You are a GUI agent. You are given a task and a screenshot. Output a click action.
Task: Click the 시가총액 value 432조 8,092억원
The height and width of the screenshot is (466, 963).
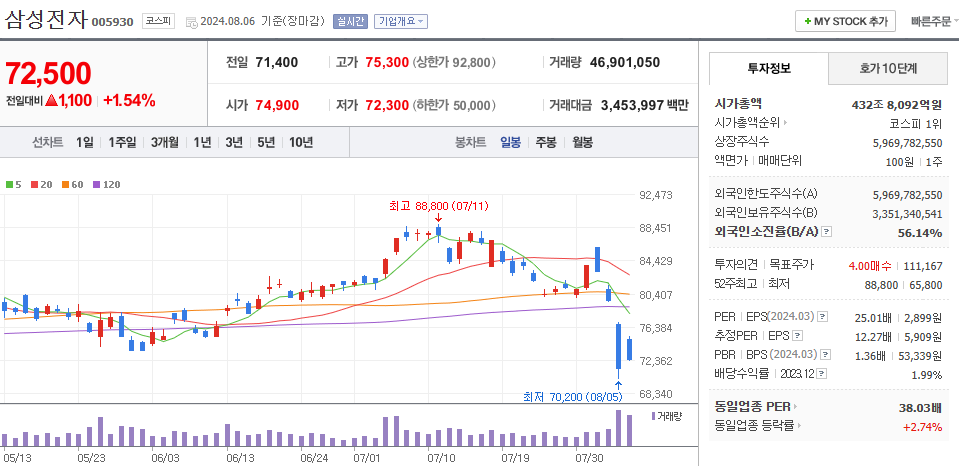pos(896,104)
